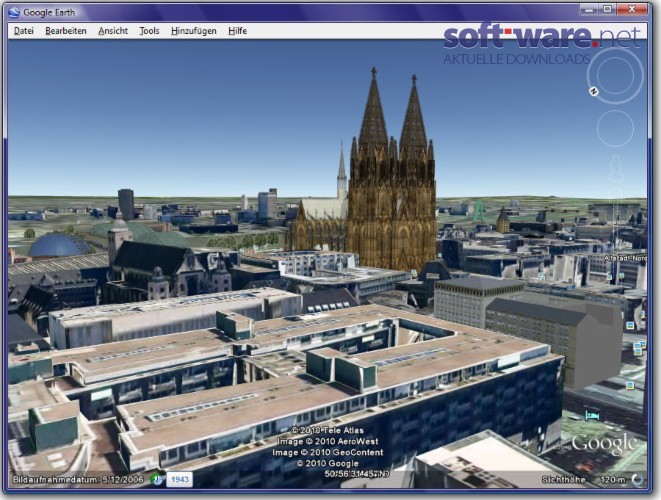Image resolution: width=661 pixels, height=500 pixels.
Task: Open the Tools menu
Action: (x=149, y=31)
